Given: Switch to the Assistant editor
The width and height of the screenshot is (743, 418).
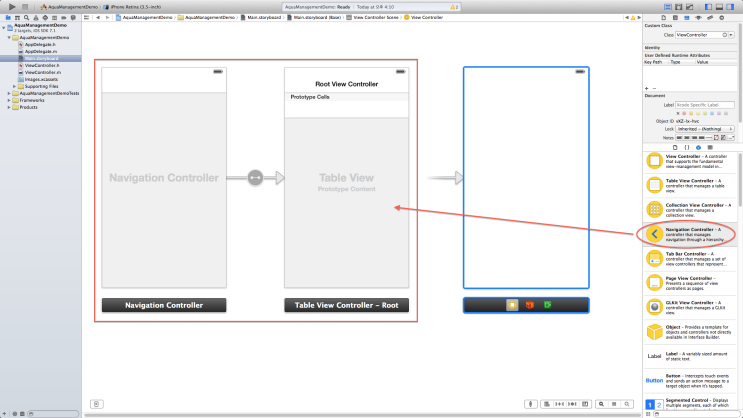Looking at the screenshot, I should pos(679,7).
